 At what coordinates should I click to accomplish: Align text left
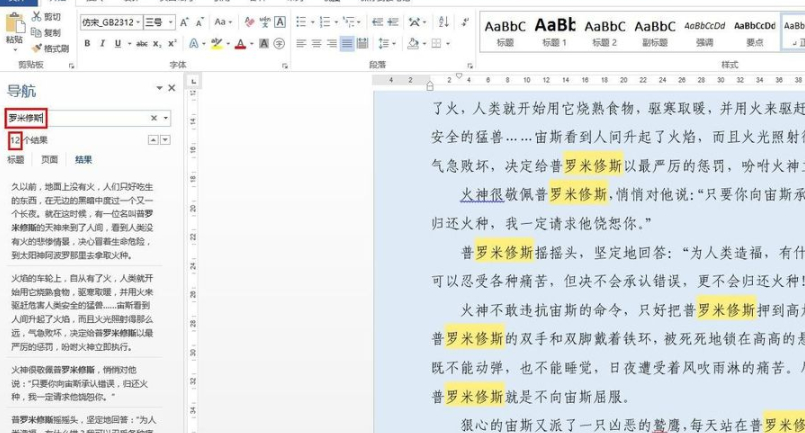301,44
